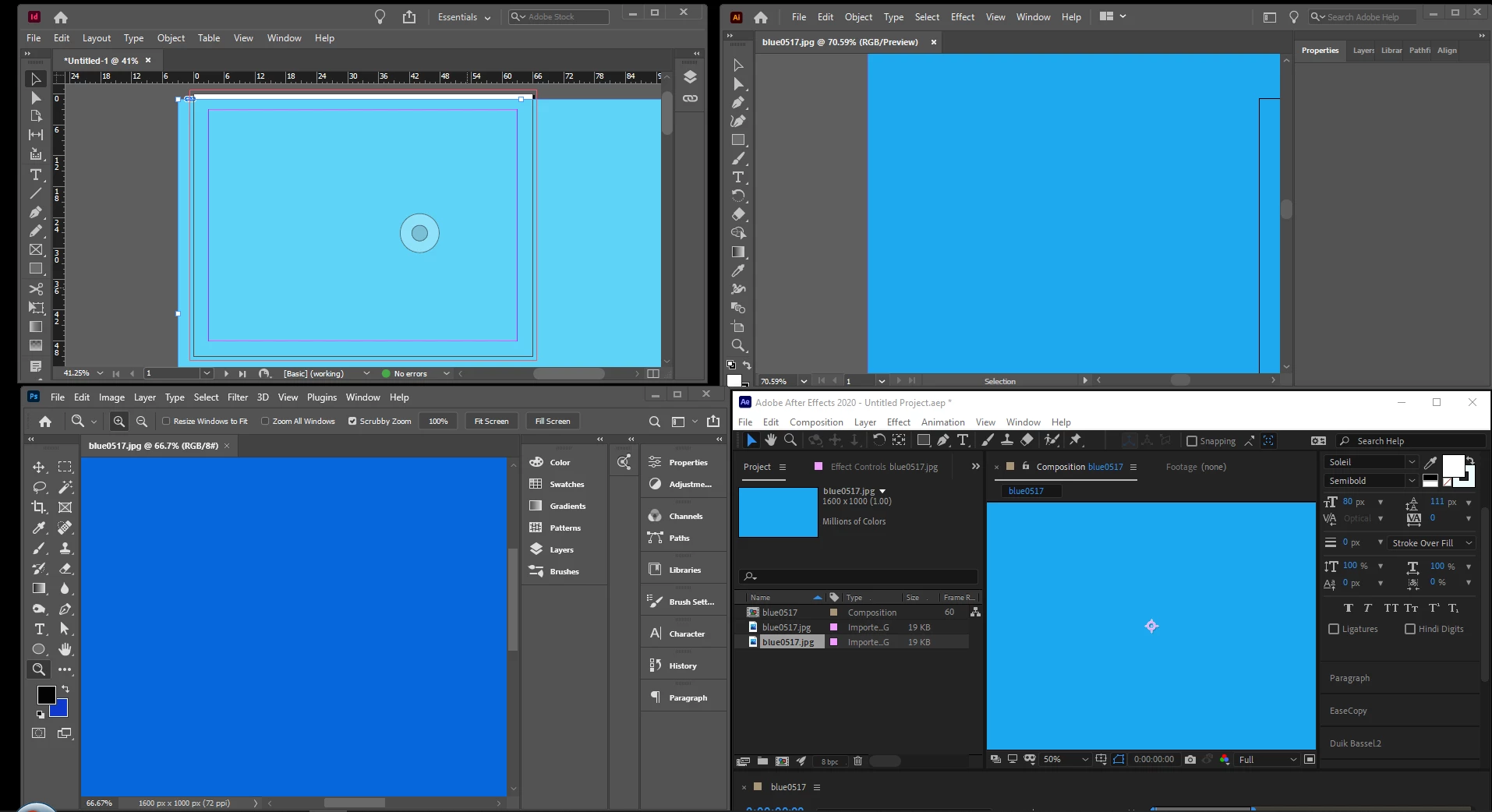Select Photoshop's Eraser tool

pos(65,568)
